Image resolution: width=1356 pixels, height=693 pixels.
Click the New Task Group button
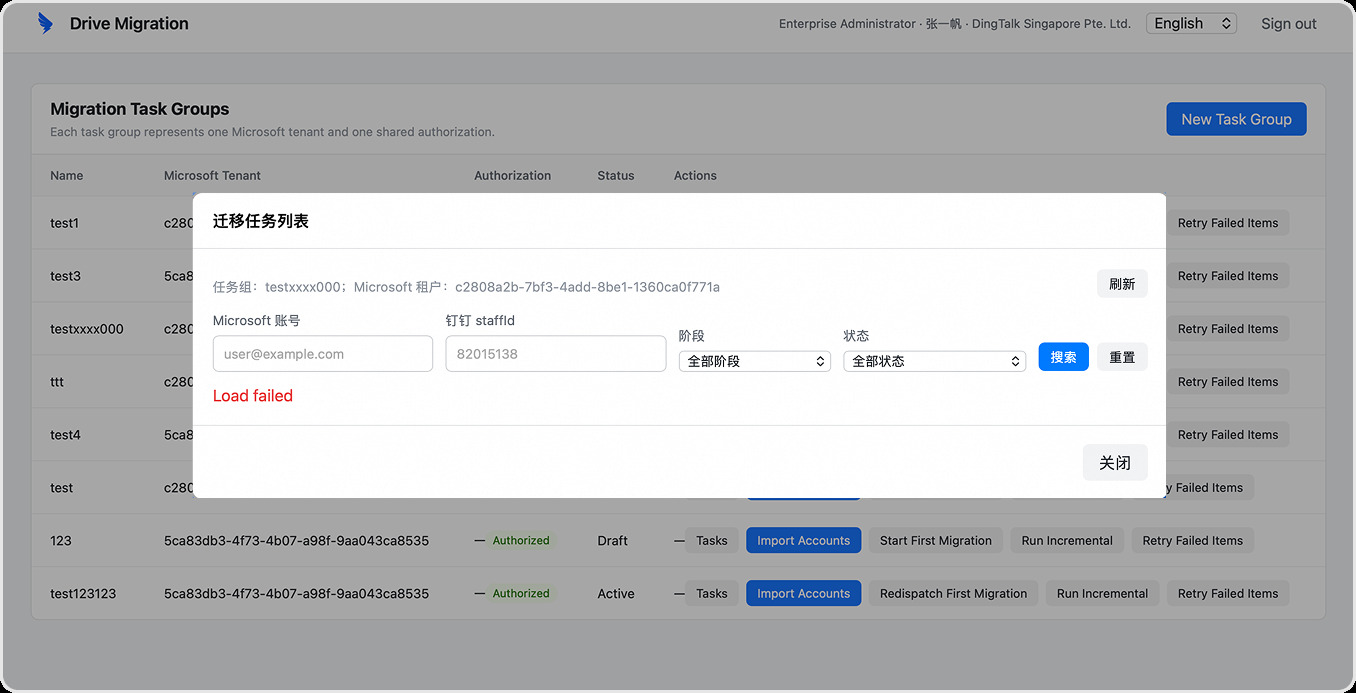tap(1236, 119)
